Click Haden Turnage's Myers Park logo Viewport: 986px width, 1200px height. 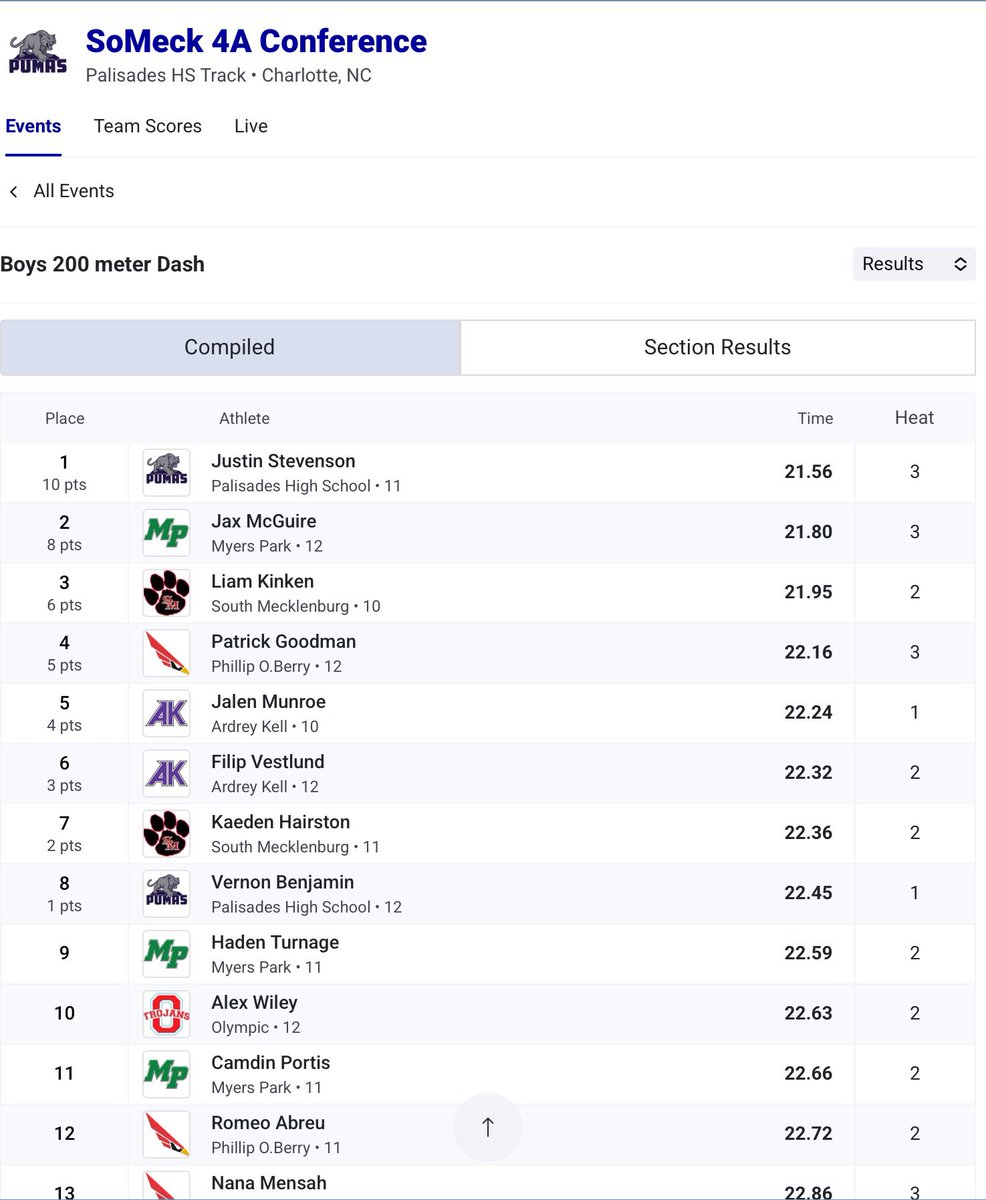(x=166, y=954)
